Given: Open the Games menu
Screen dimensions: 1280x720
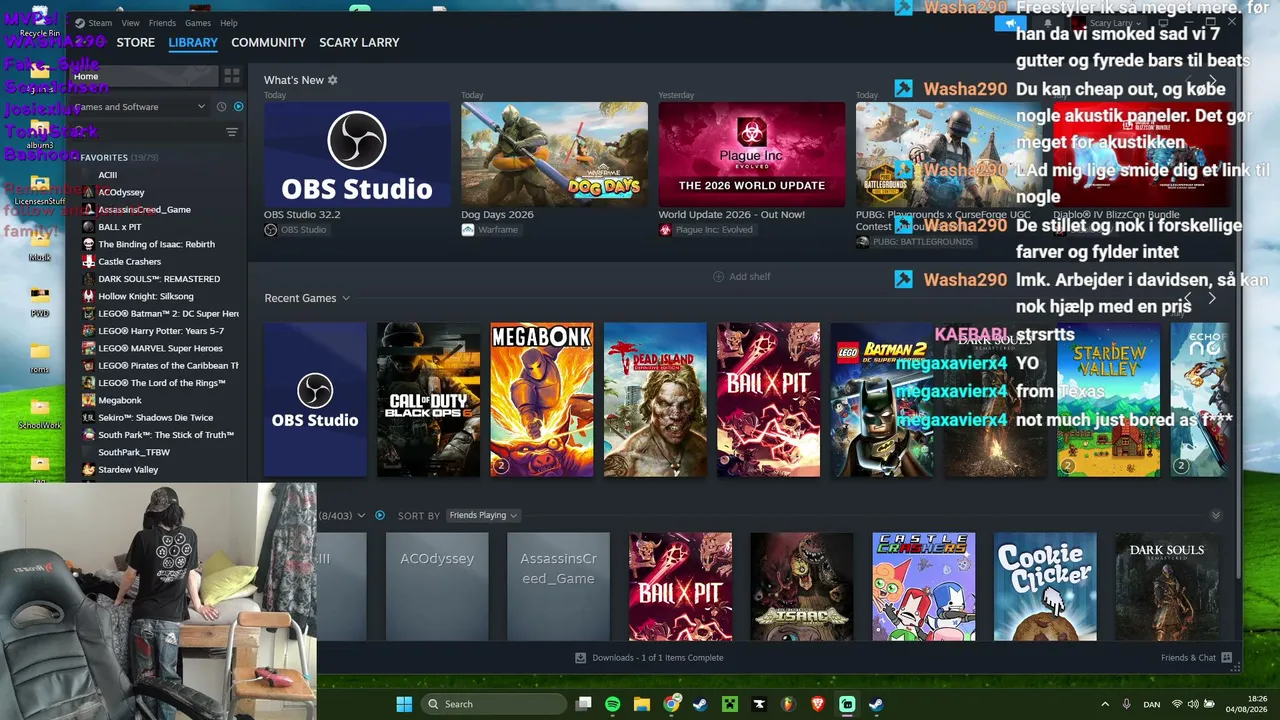Looking at the screenshot, I should (198, 23).
